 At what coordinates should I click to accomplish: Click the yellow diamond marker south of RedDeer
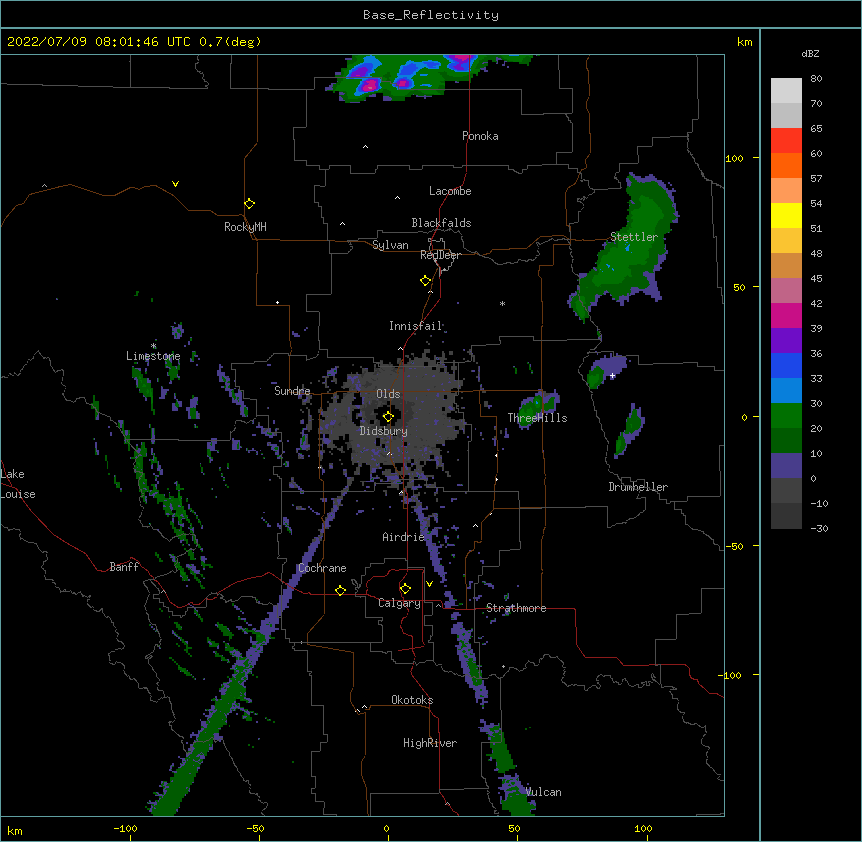click(426, 280)
